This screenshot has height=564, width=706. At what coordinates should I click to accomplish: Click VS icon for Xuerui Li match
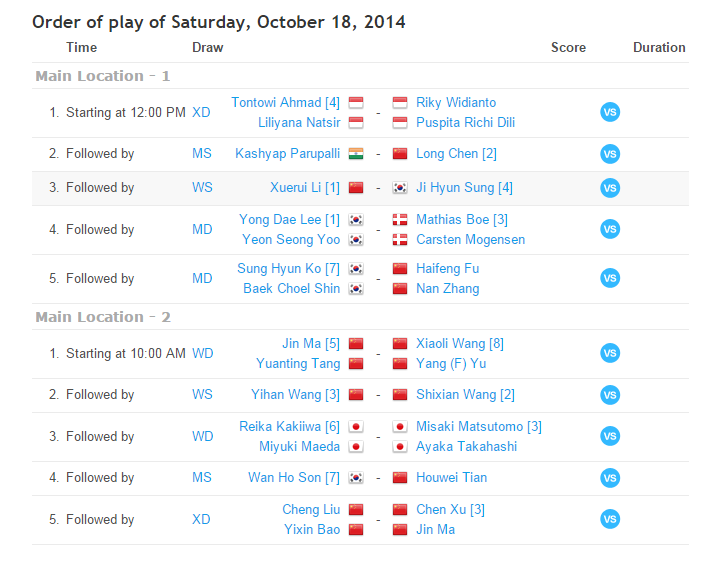[609, 188]
